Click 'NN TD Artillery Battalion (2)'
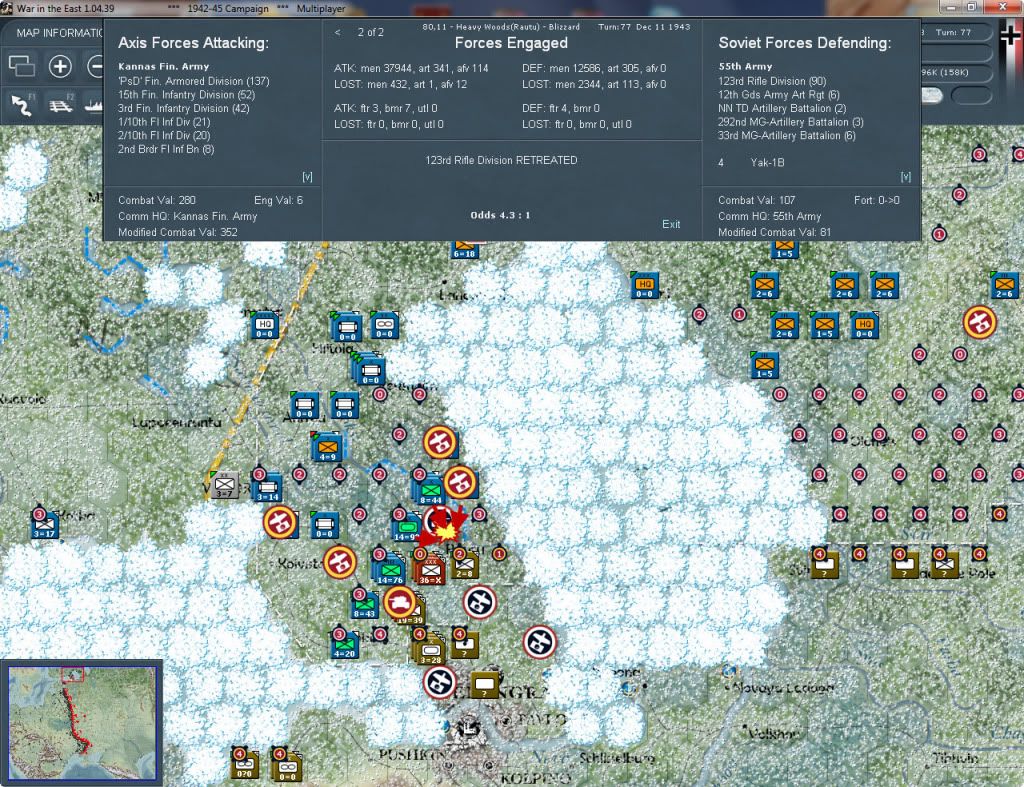 [782, 108]
